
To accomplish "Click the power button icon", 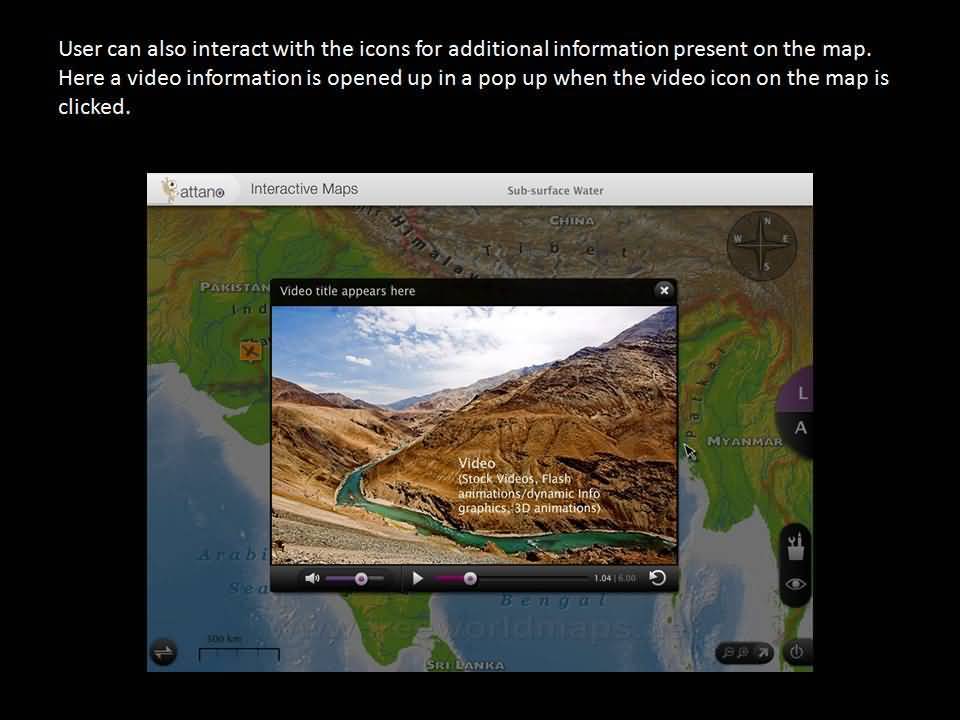I will click(x=796, y=652).
